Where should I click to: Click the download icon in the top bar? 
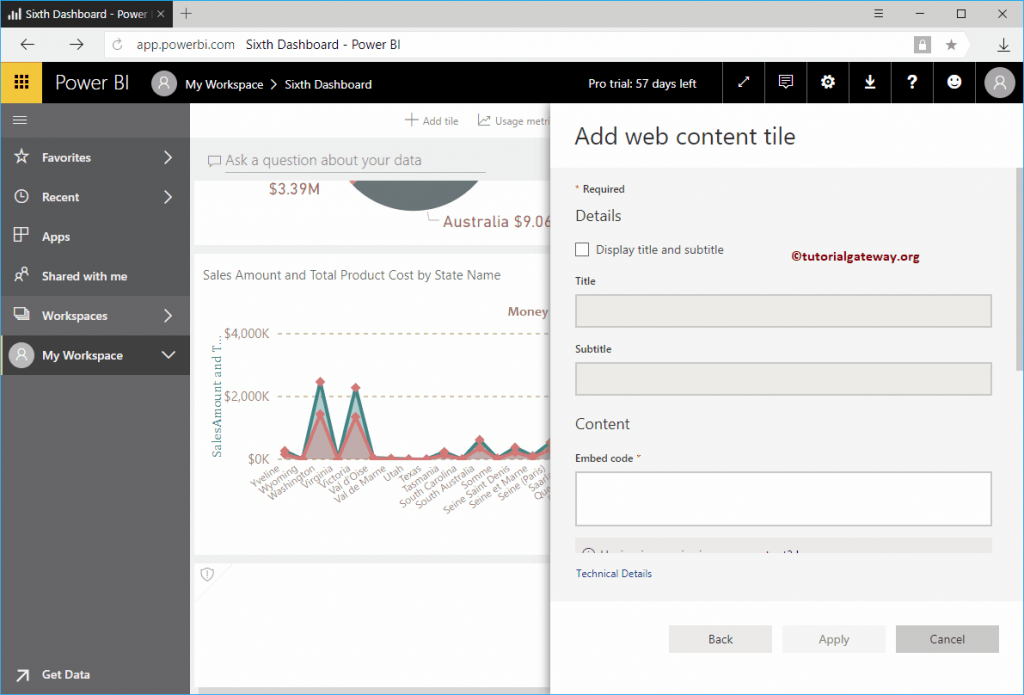[869, 82]
